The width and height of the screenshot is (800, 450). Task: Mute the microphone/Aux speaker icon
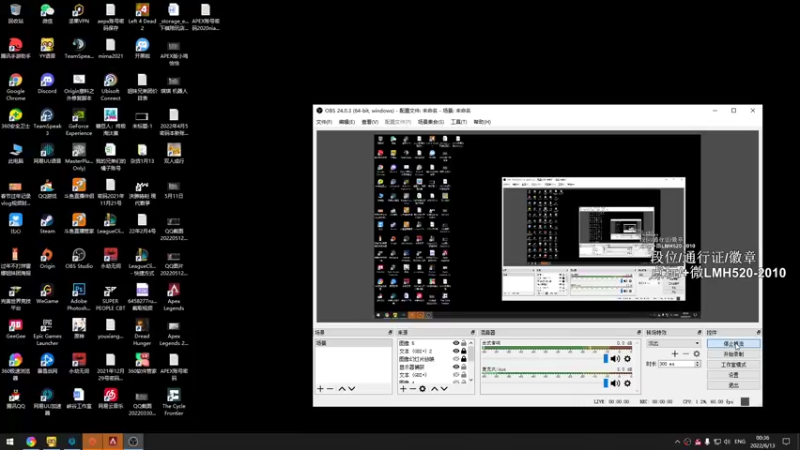[615, 383]
